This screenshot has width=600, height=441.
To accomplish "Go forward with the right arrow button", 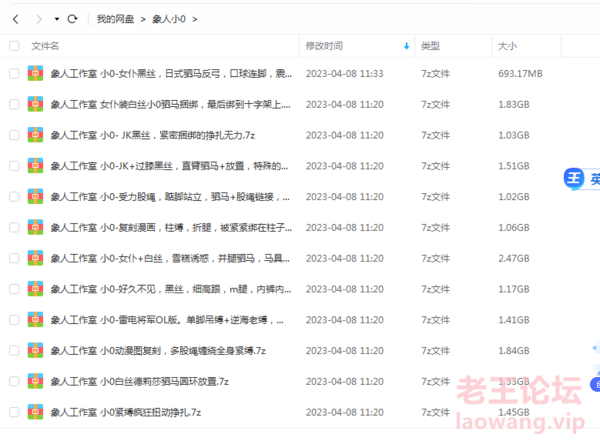I will coord(39,19).
